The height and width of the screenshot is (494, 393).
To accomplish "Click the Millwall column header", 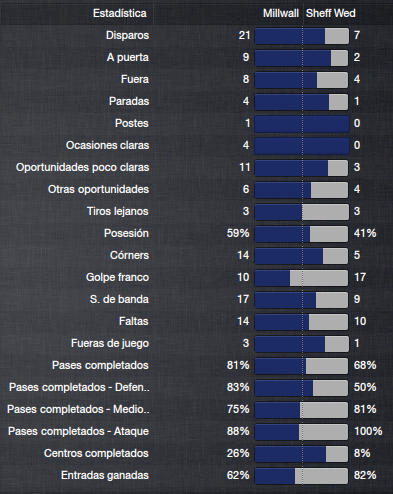I will 281,13.
